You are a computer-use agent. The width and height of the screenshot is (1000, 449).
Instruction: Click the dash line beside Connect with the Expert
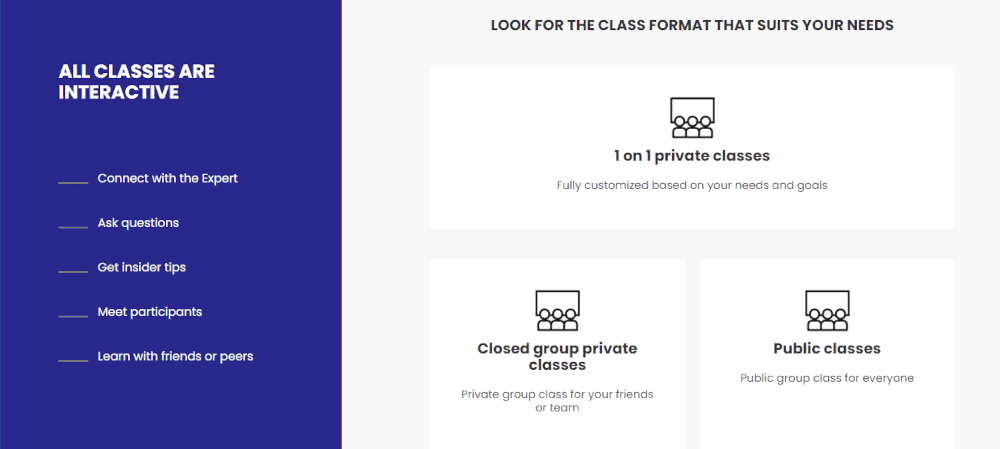click(x=73, y=183)
